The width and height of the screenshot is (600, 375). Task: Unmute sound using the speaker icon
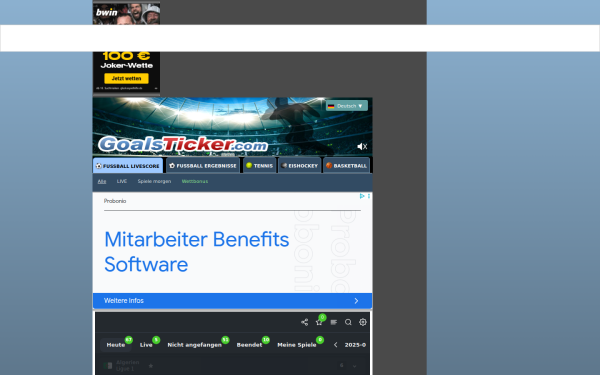click(362, 147)
